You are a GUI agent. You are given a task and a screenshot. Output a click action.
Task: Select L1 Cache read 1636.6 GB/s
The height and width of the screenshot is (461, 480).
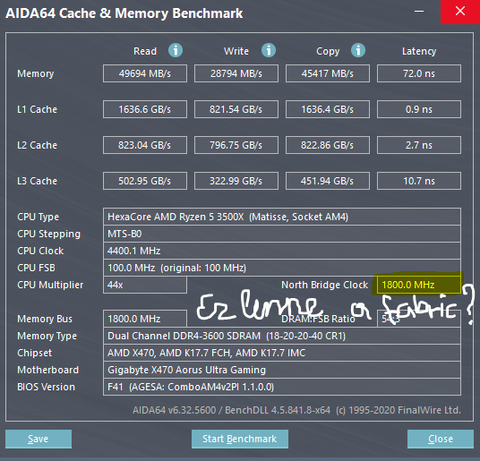point(145,109)
